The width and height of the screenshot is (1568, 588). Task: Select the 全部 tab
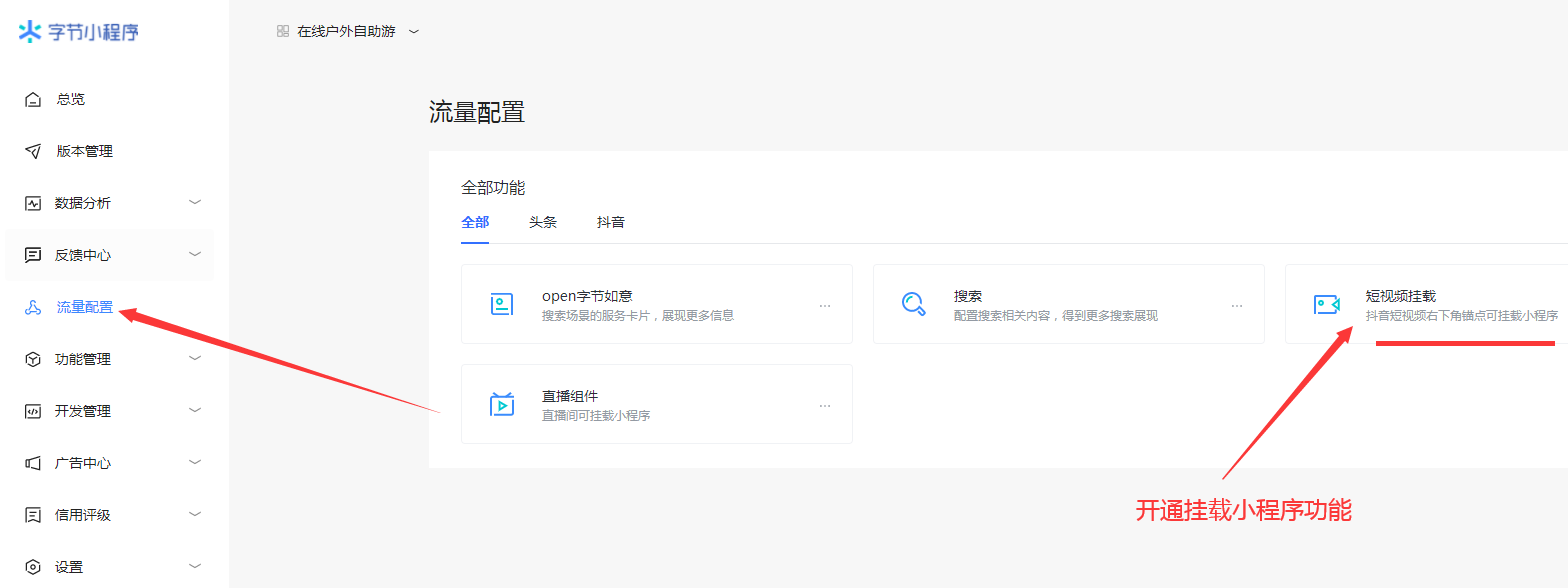click(x=475, y=222)
